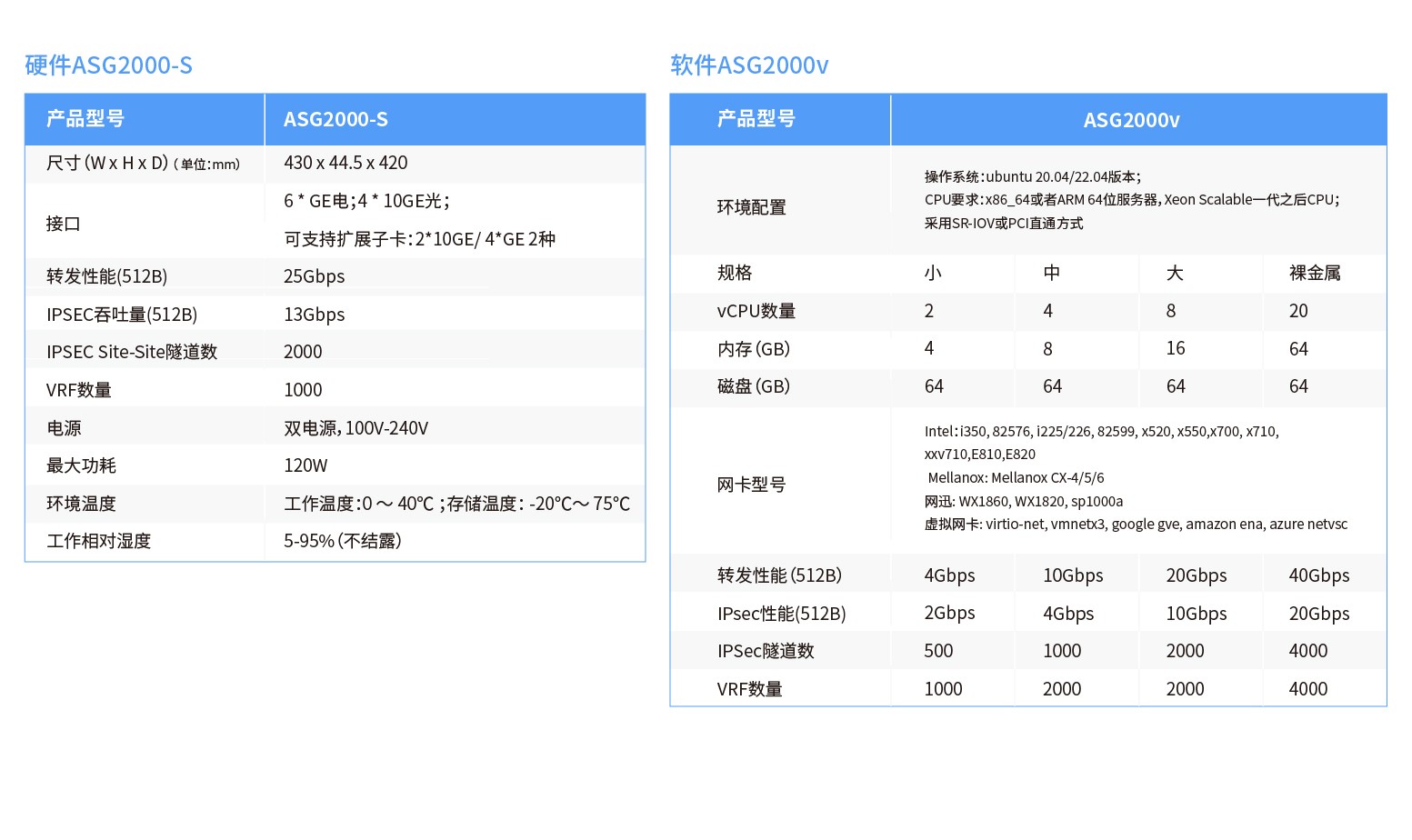
Task: Click the '中' spec column
Action: click(x=1051, y=273)
